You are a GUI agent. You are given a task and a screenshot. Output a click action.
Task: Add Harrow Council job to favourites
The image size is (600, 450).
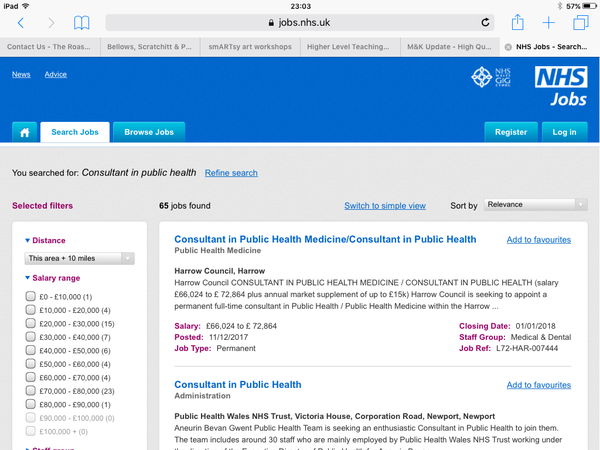pos(539,240)
